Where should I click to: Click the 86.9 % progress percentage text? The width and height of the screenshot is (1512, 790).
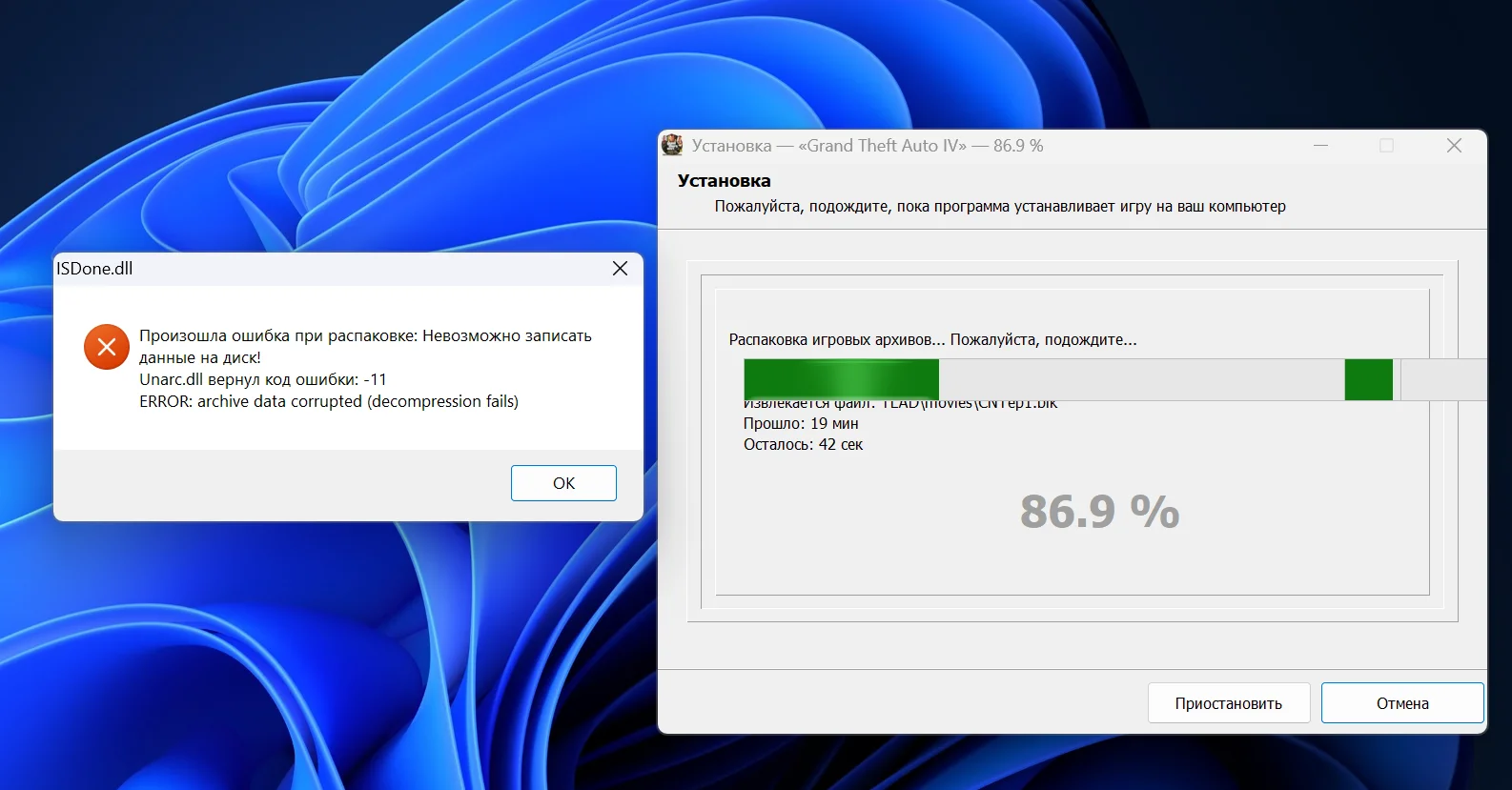pos(1100,512)
